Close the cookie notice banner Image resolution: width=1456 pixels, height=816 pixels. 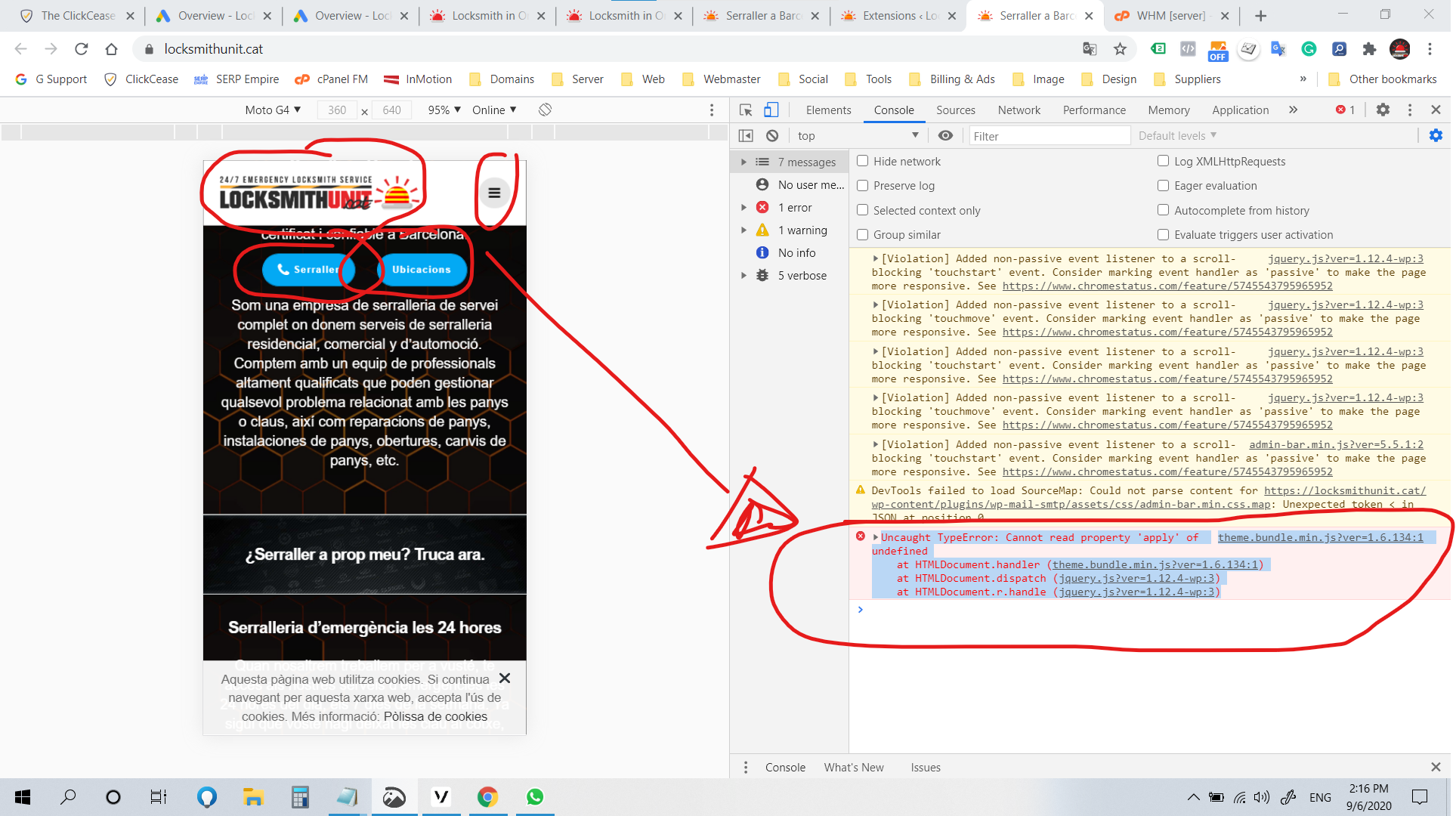click(505, 678)
